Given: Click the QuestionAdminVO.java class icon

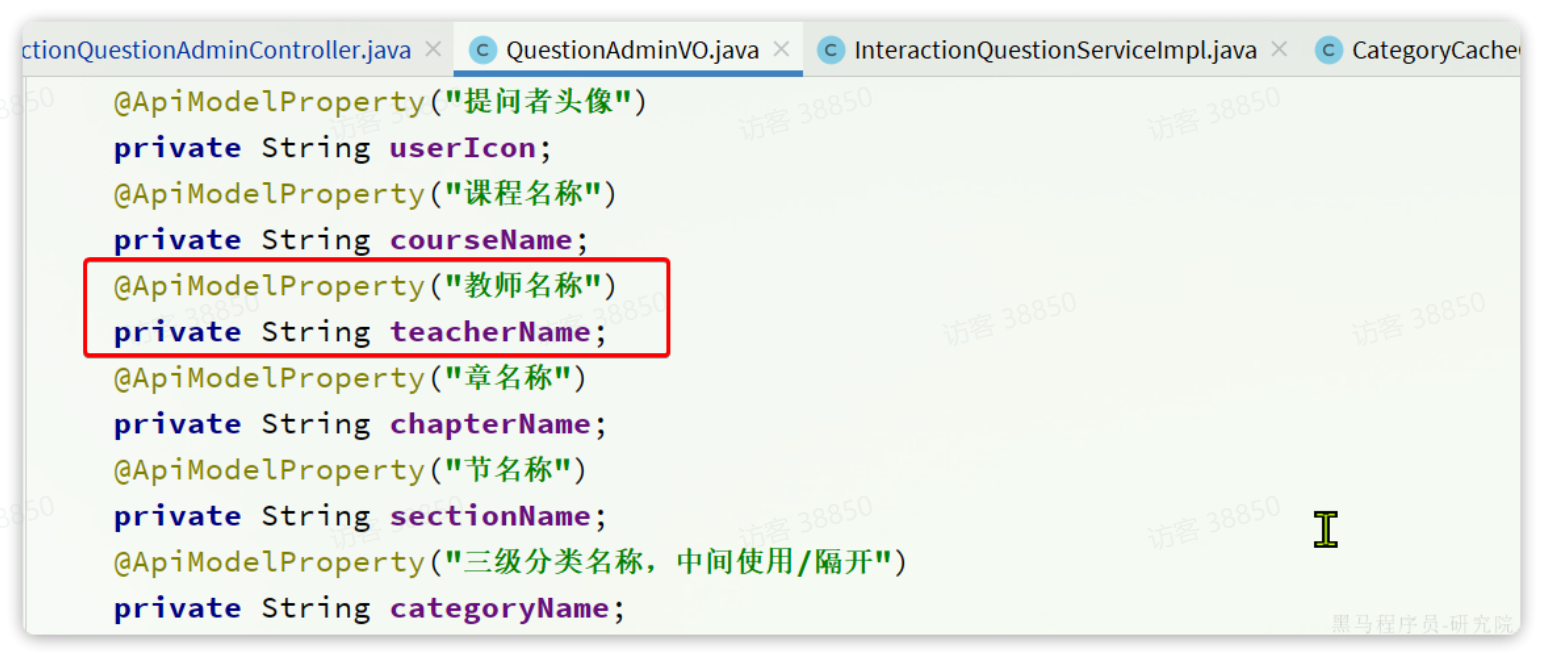Looking at the screenshot, I should point(483,50).
